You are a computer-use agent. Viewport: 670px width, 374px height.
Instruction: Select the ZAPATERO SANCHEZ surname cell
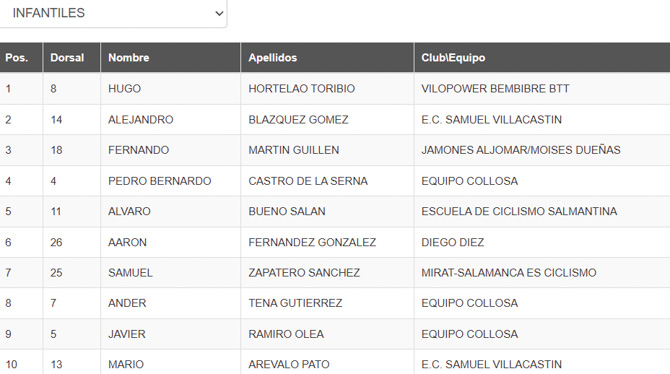point(327,273)
